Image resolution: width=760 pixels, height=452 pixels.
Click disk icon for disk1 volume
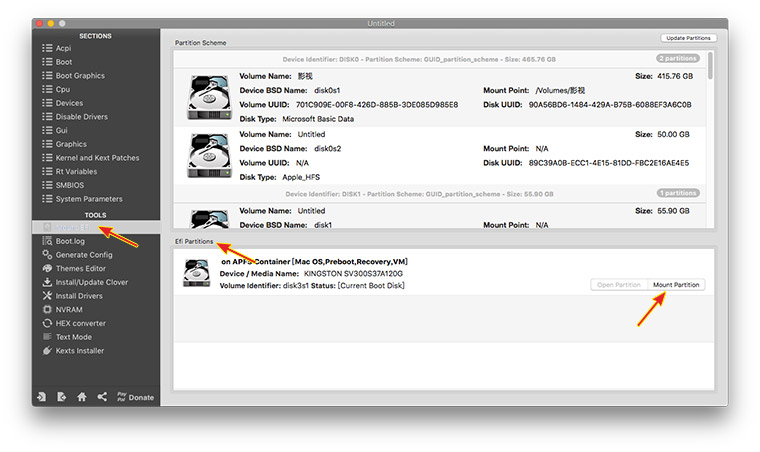tap(209, 218)
